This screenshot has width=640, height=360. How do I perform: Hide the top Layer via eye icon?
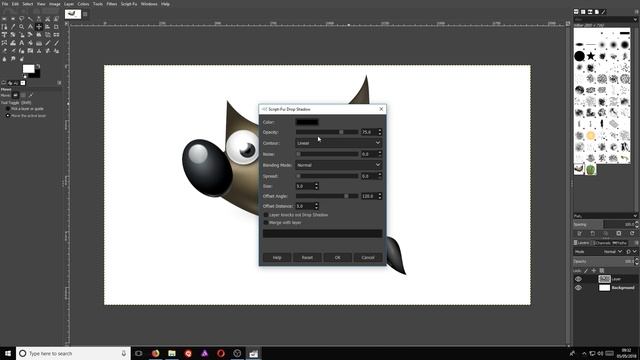[x=578, y=279]
